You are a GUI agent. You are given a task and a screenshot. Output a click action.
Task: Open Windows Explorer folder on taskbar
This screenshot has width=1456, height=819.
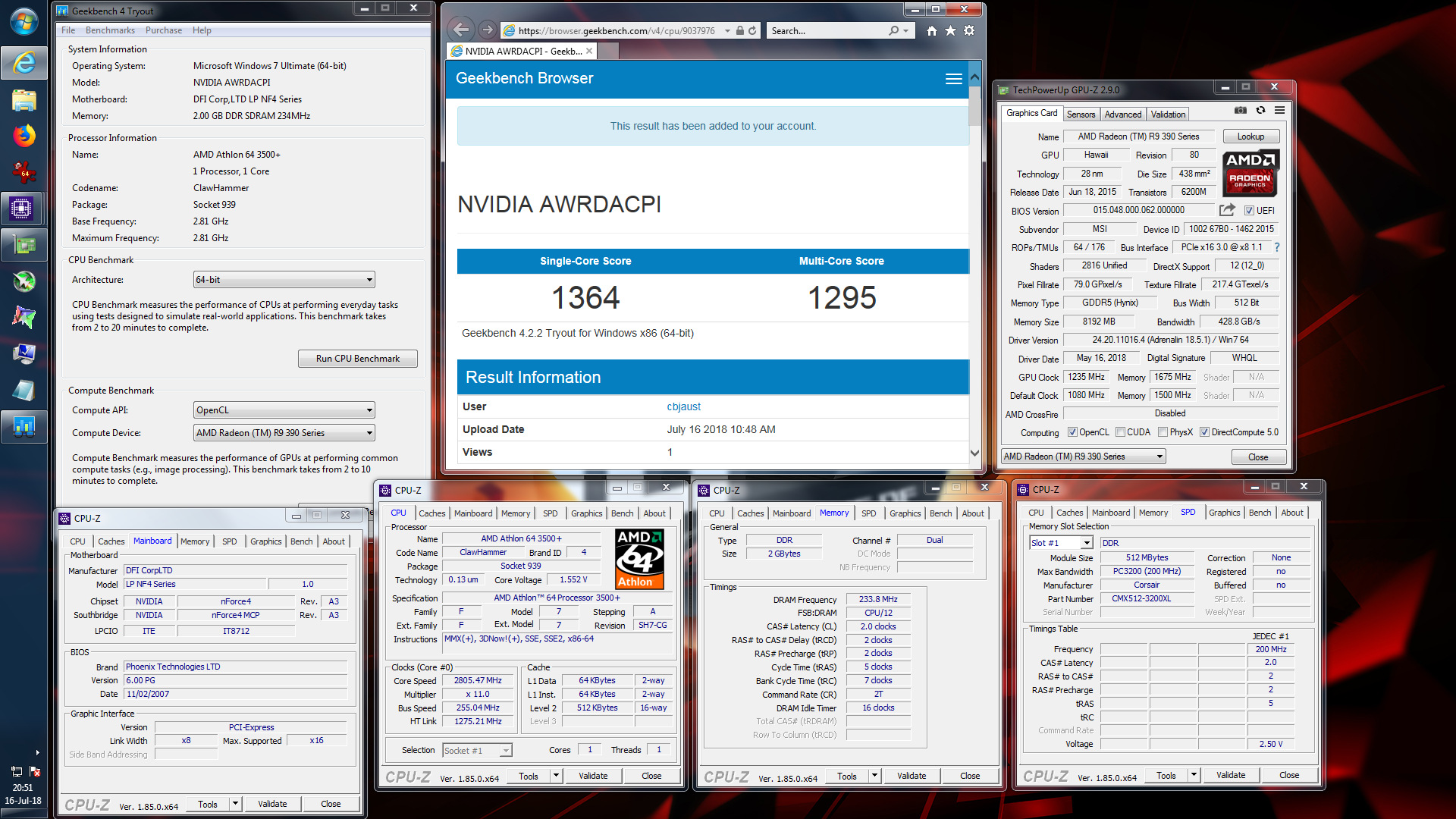[x=24, y=100]
